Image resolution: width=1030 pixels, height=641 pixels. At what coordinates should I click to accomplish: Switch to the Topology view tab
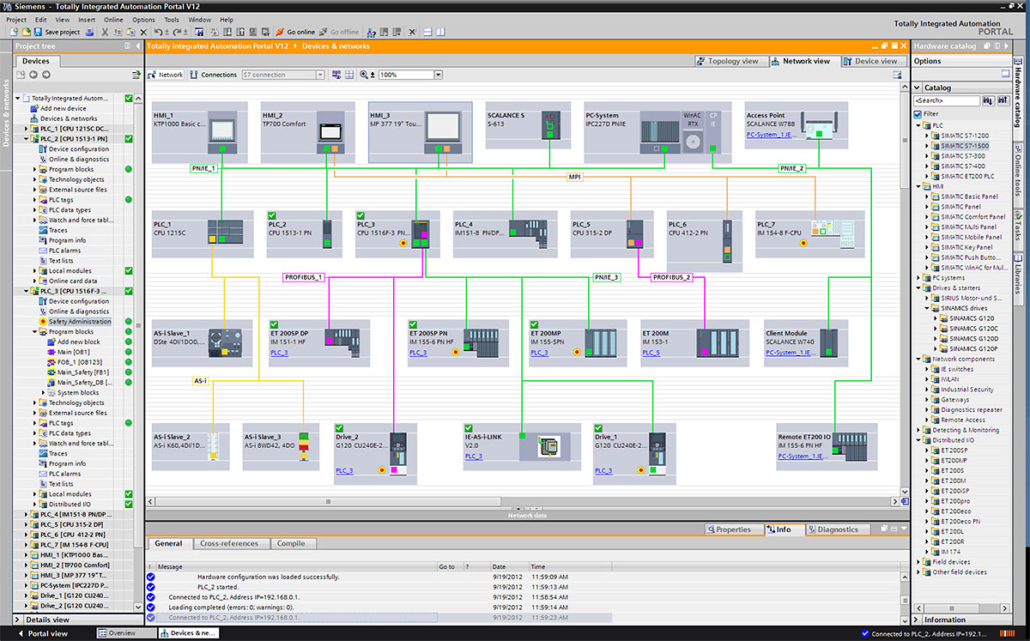pyautogui.click(x=727, y=61)
